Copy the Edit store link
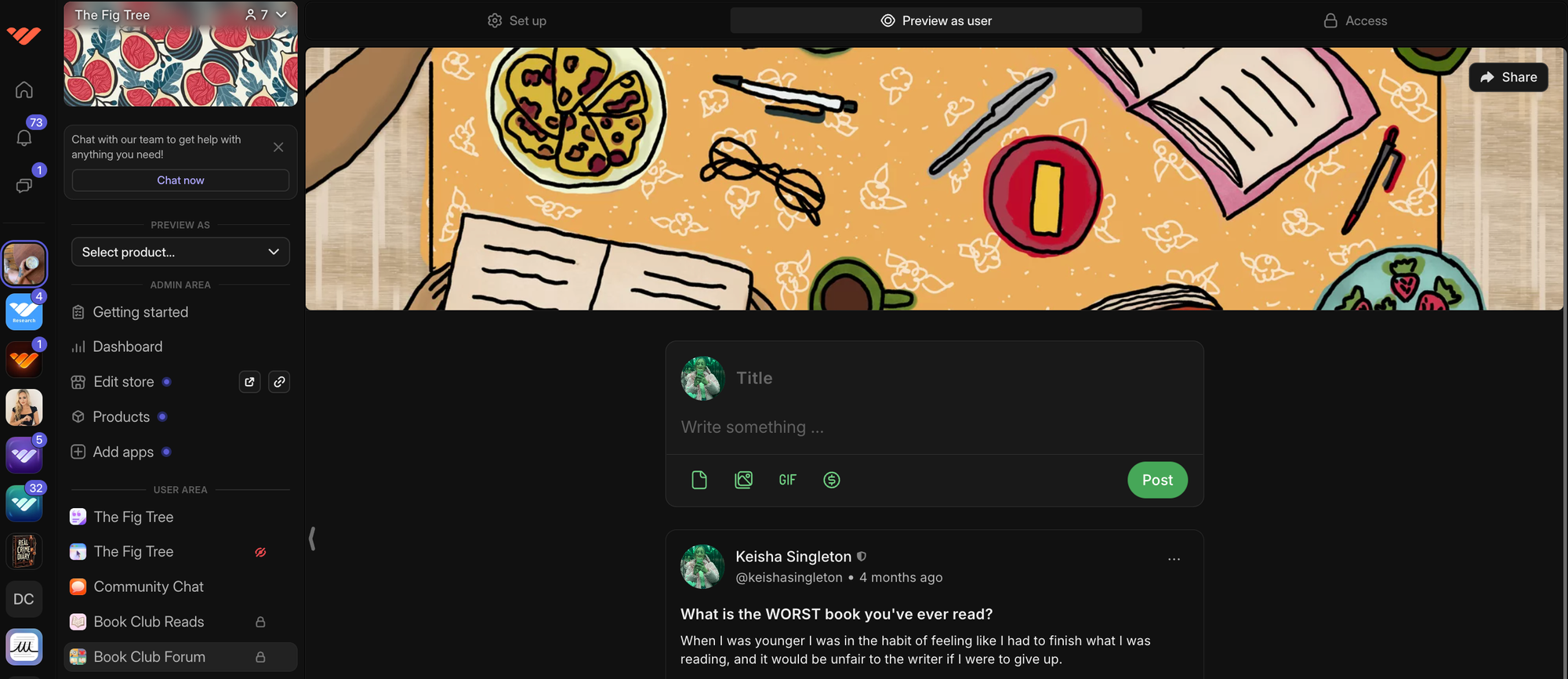Viewport: 1568px width, 679px height. pyautogui.click(x=279, y=382)
